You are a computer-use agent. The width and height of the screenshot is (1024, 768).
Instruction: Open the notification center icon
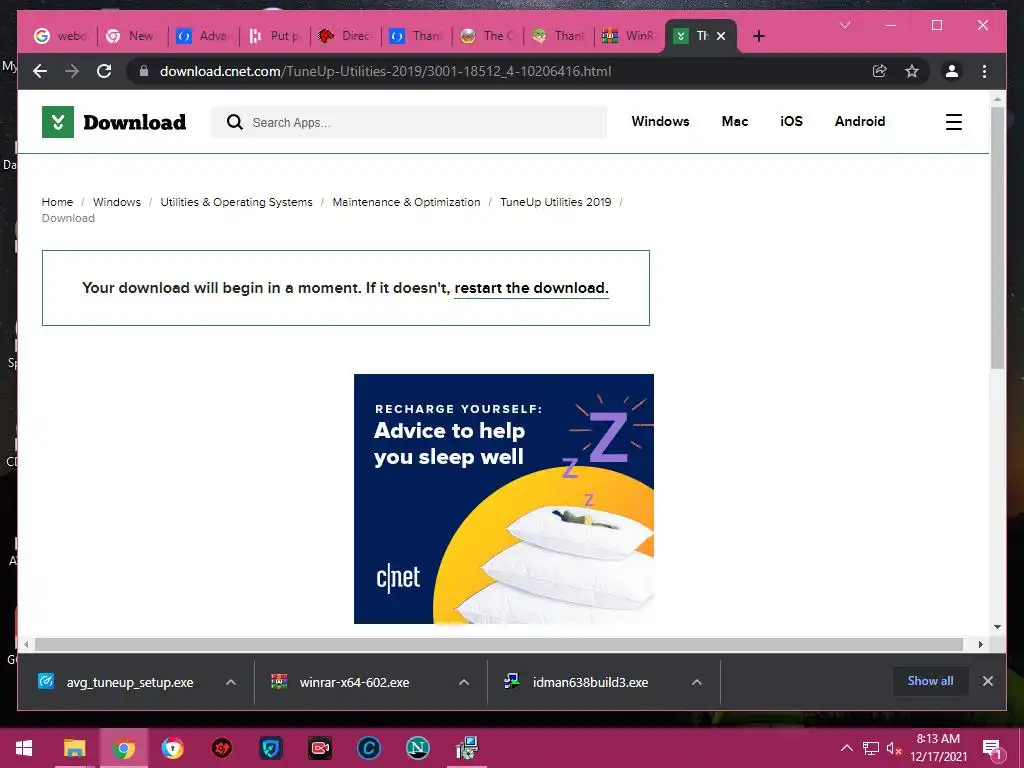[x=993, y=749]
